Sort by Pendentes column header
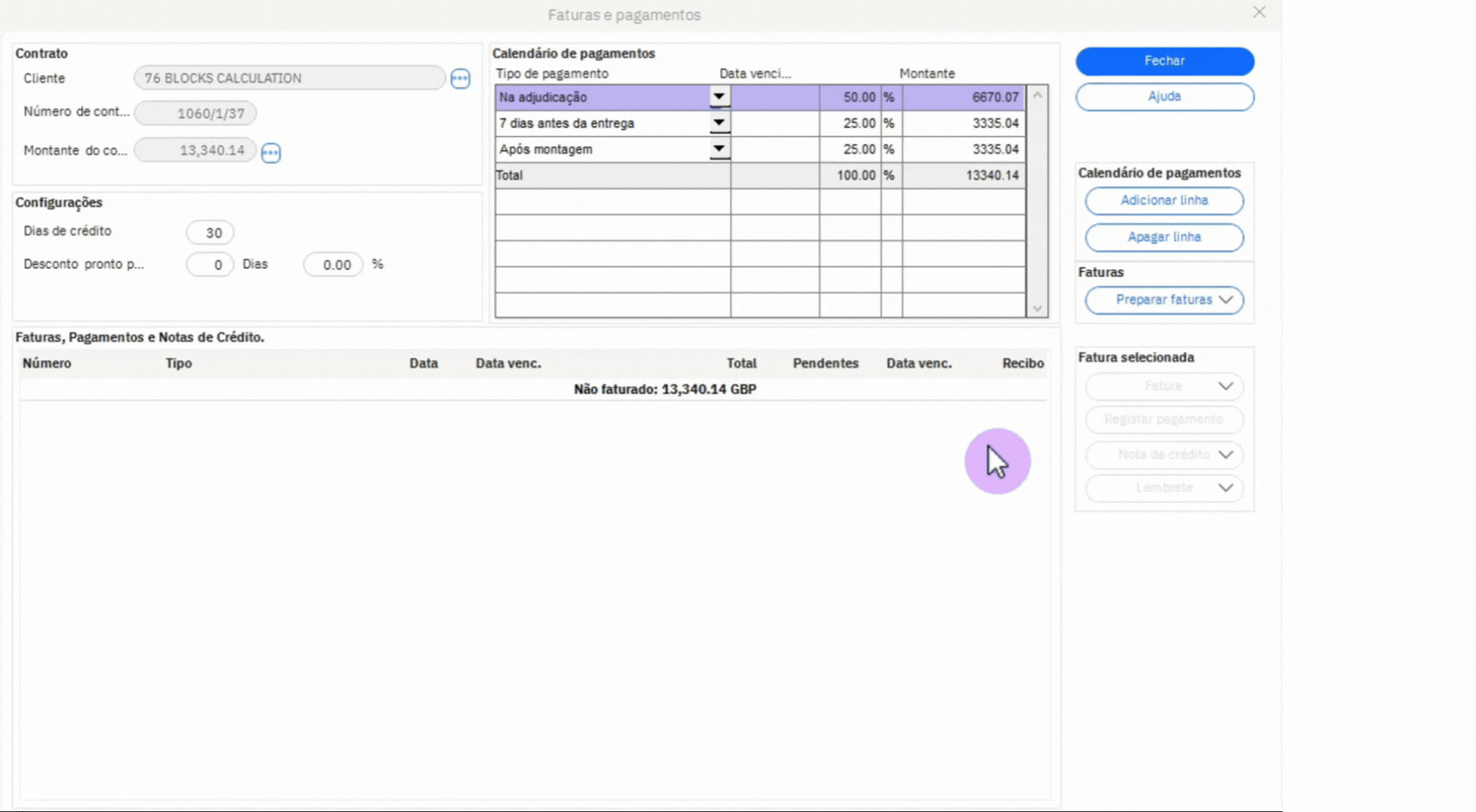1476x812 pixels. pyautogui.click(x=825, y=363)
